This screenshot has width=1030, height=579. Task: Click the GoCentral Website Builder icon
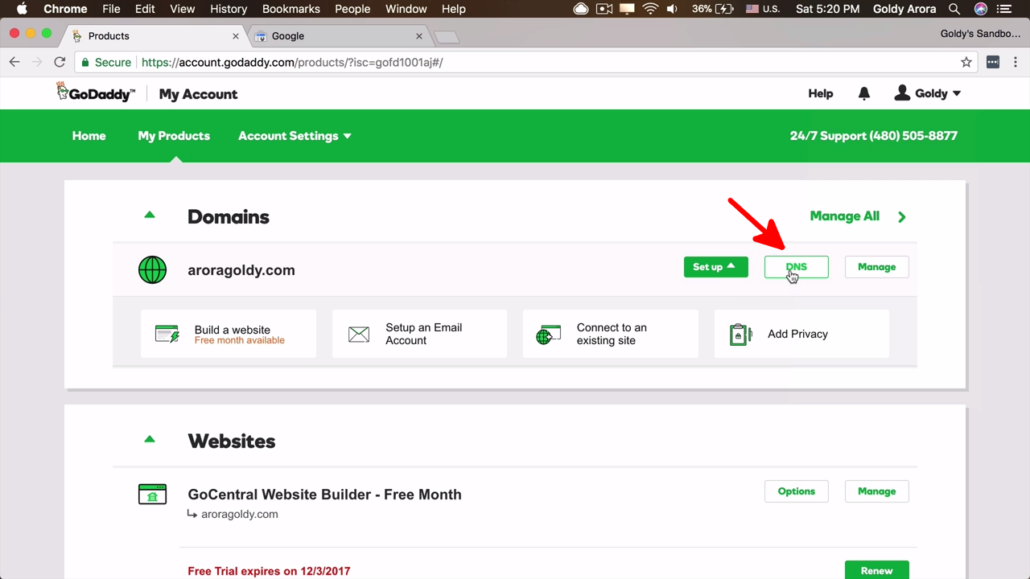(152, 494)
